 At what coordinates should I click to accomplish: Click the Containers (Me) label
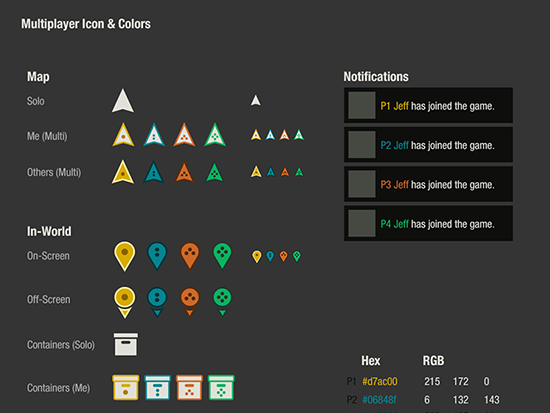click(x=59, y=388)
